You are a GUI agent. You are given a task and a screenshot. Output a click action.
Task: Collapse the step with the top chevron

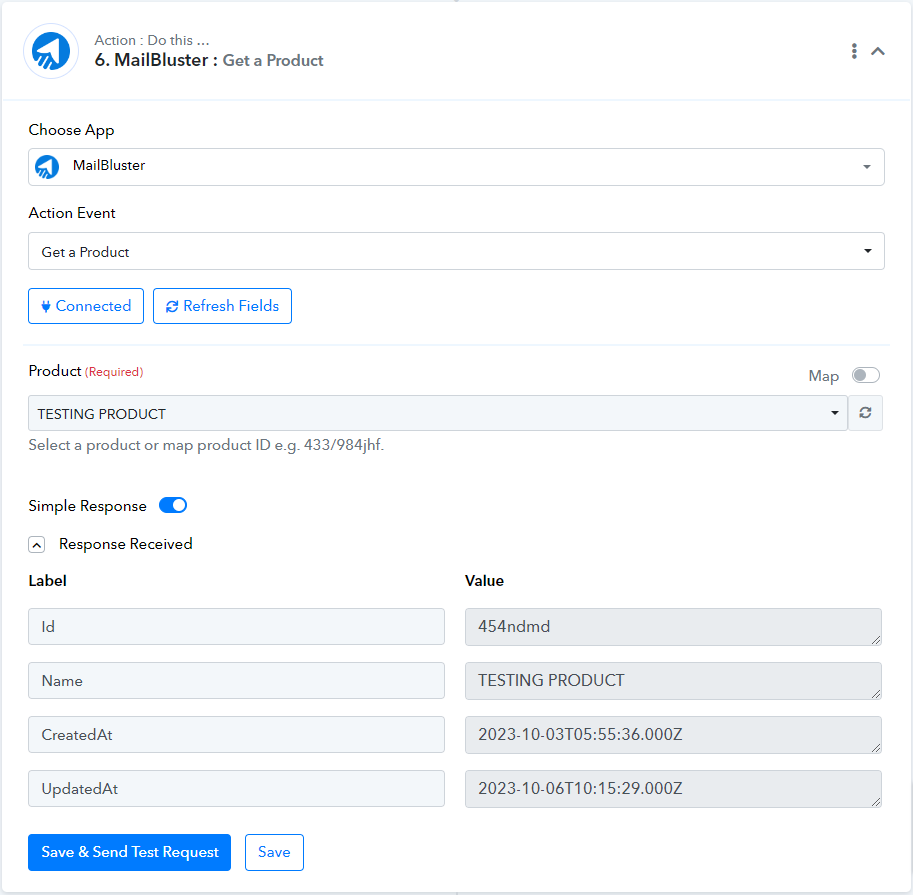tap(877, 51)
